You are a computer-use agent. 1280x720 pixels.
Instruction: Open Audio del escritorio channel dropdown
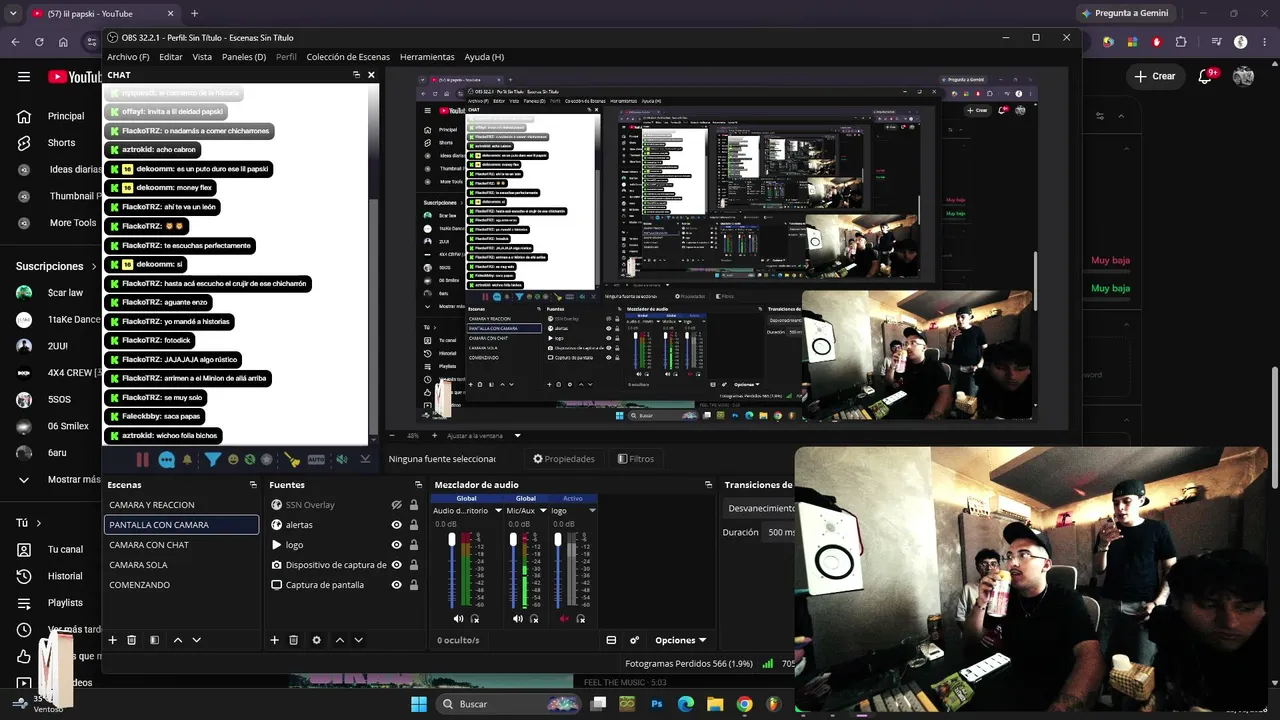(498, 511)
